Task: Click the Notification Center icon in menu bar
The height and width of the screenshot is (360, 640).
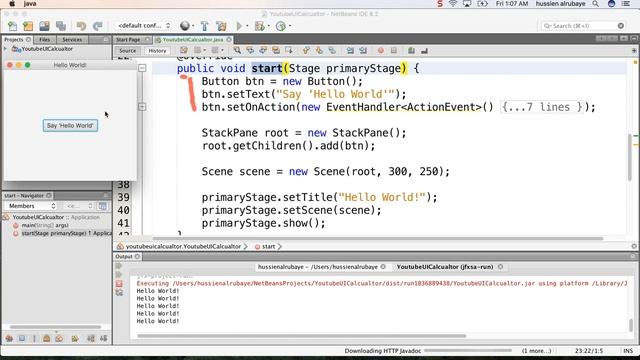Action: 626,4
